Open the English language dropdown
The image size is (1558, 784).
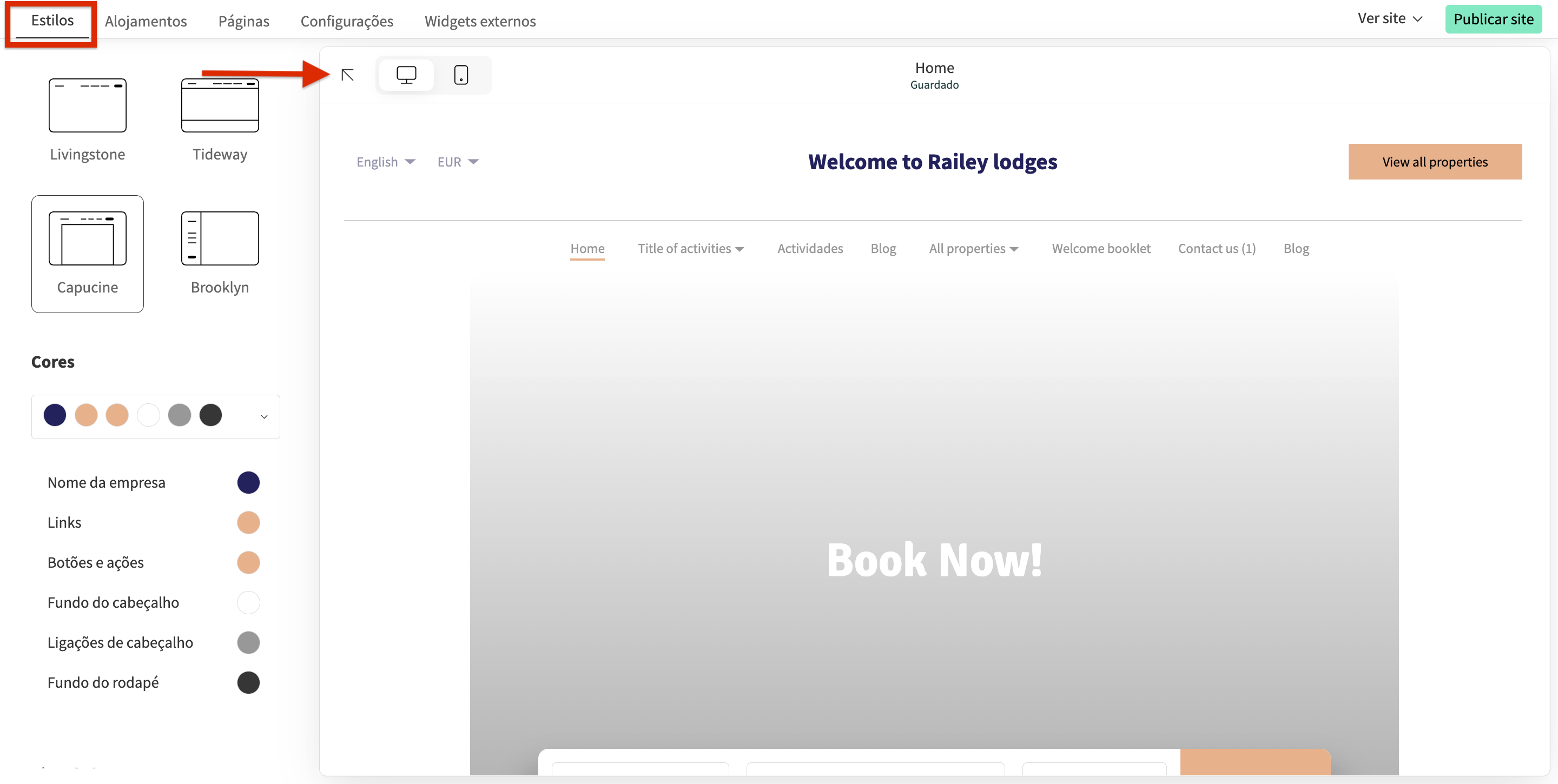[385, 162]
